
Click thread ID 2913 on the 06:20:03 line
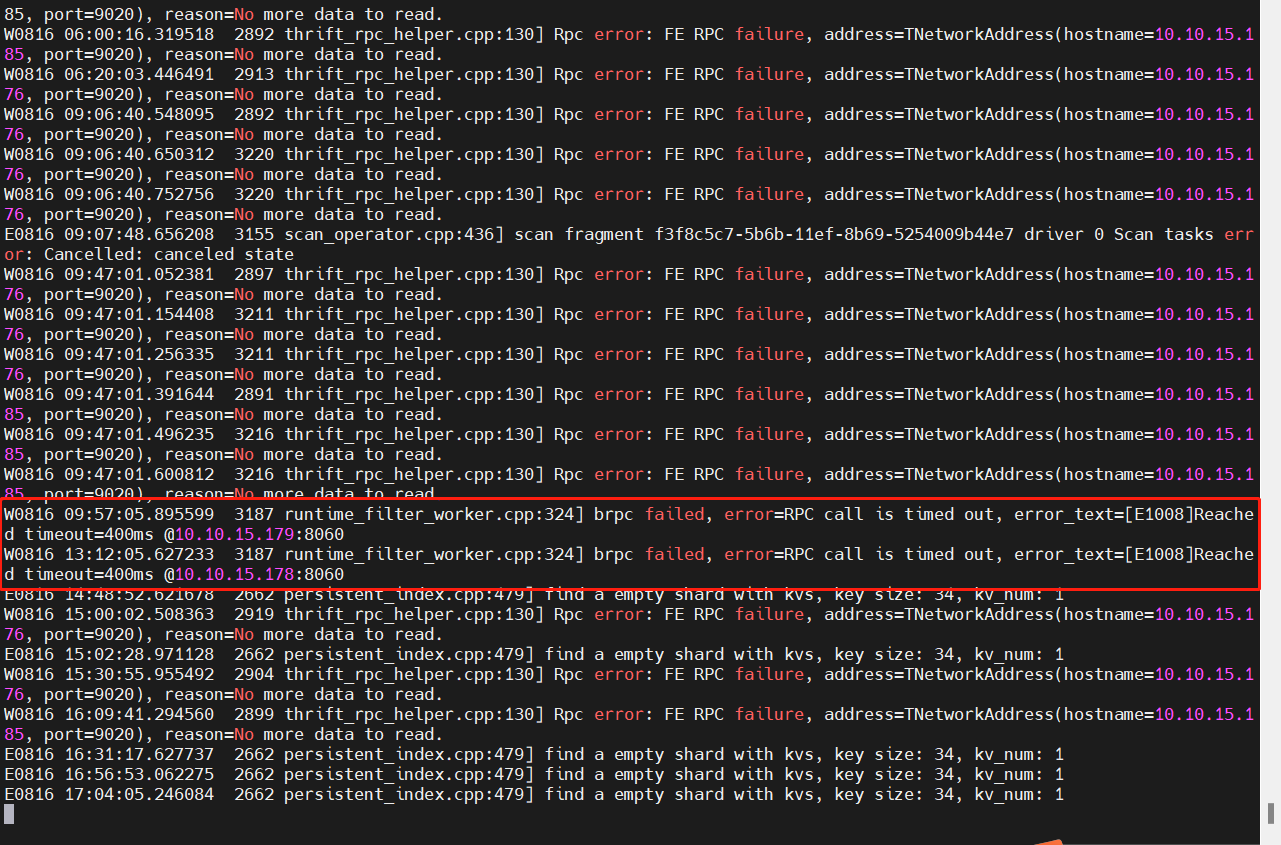point(254,74)
